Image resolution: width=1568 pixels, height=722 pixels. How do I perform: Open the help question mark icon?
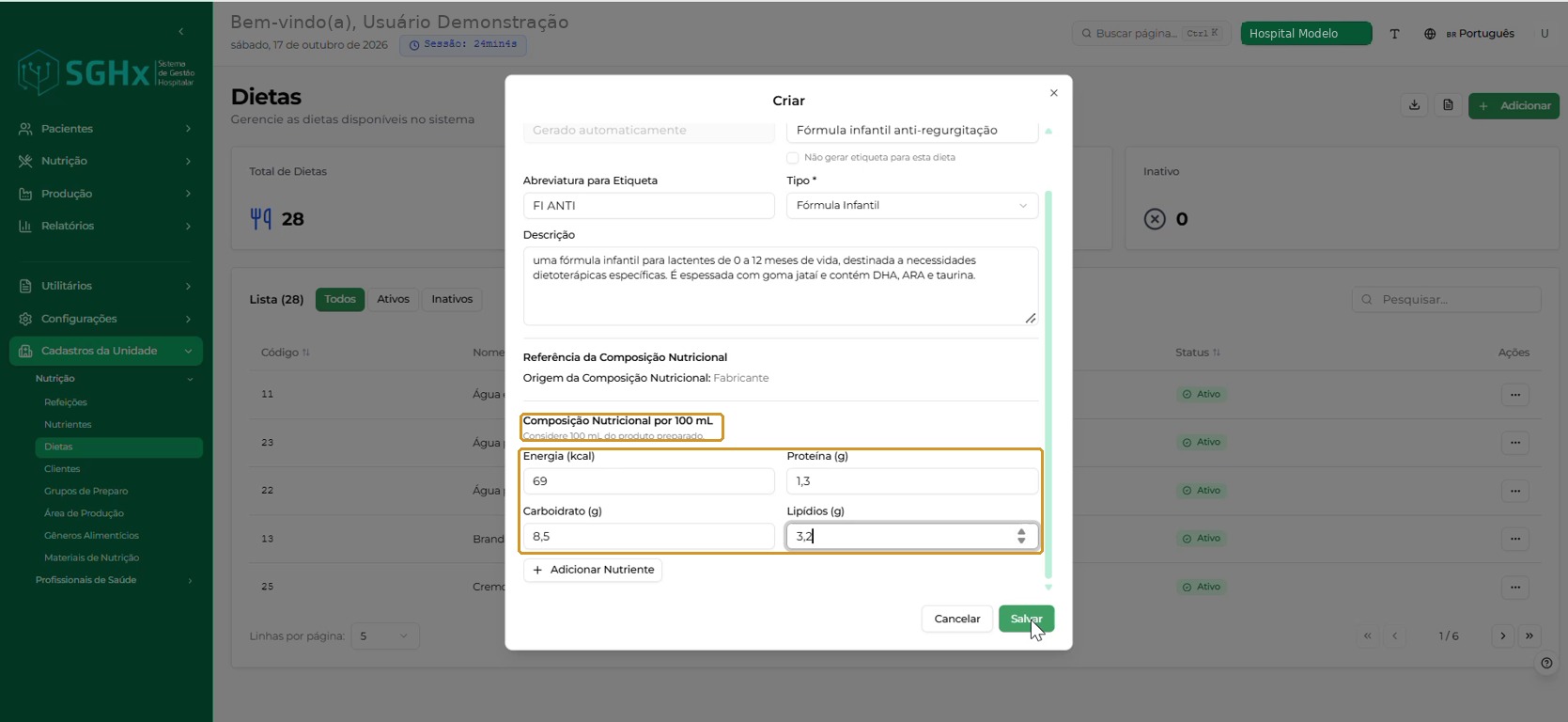[x=1546, y=663]
